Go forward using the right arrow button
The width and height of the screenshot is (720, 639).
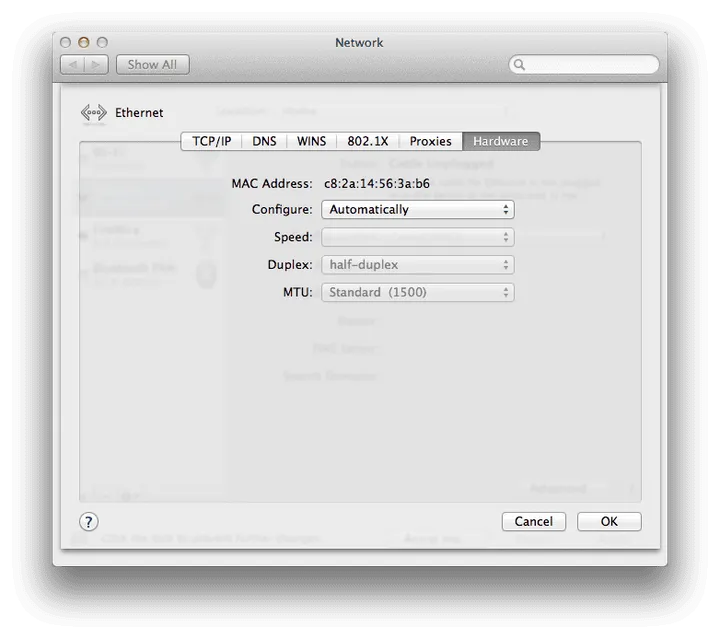tap(97, 64)
